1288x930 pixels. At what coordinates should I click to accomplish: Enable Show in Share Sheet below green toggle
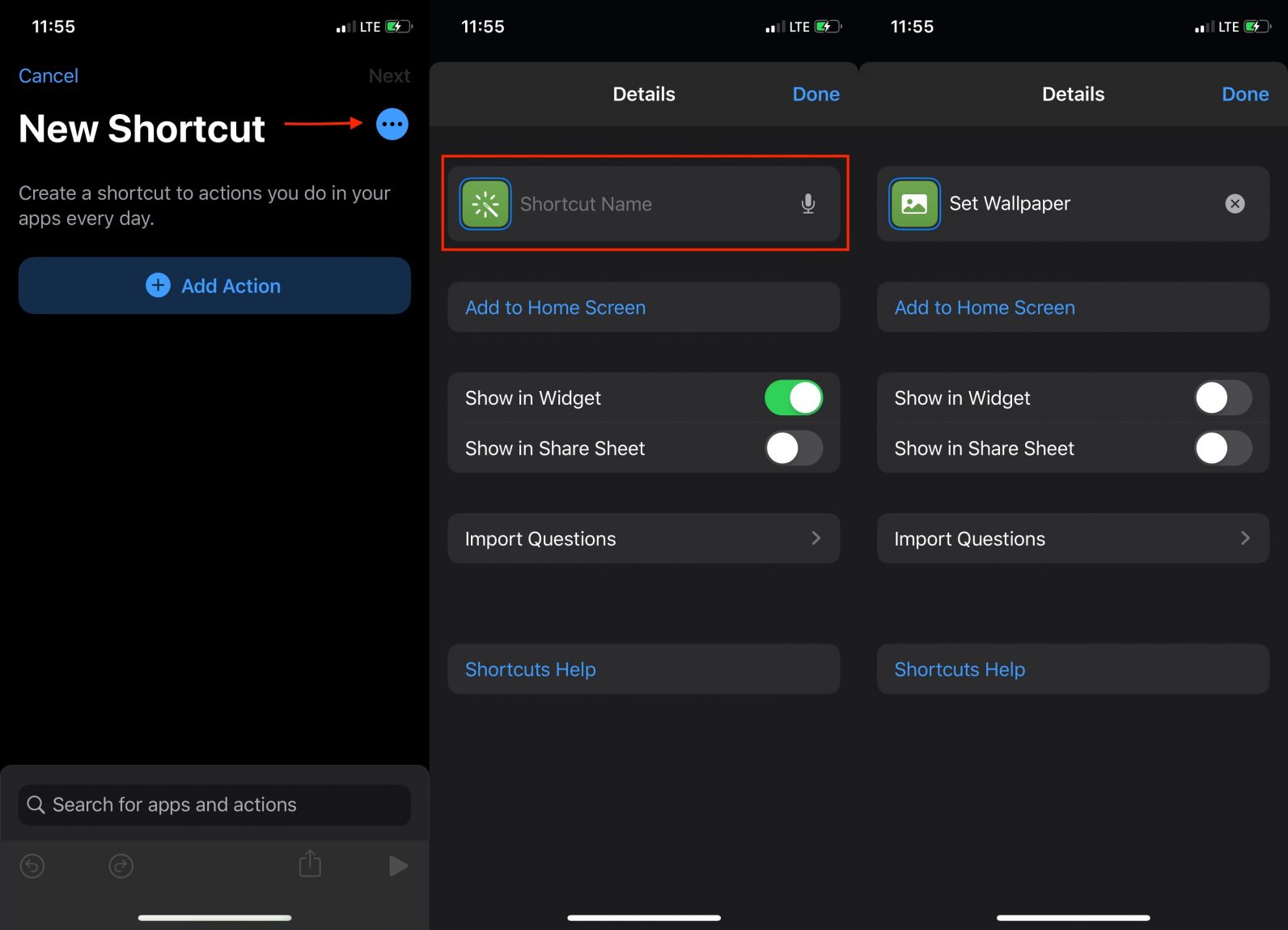point(794,448)
